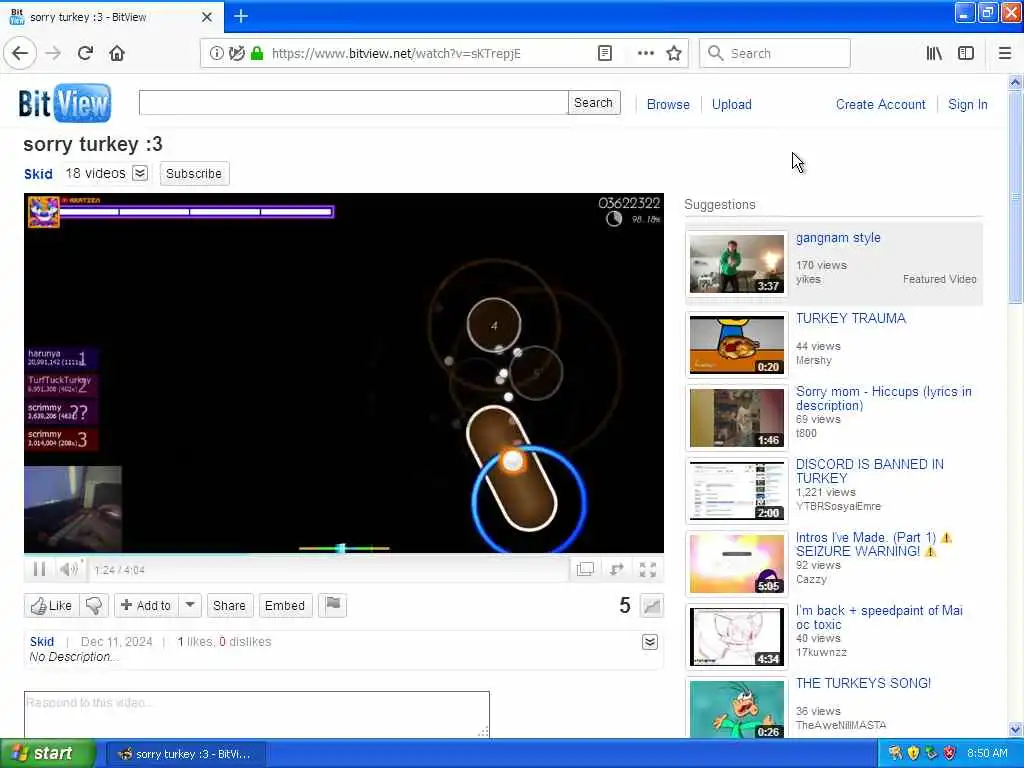Open the TURKEY TRAUMA video link
Image resolution: width=1024 pixels, height=768 pixels.
coord(850,318)
